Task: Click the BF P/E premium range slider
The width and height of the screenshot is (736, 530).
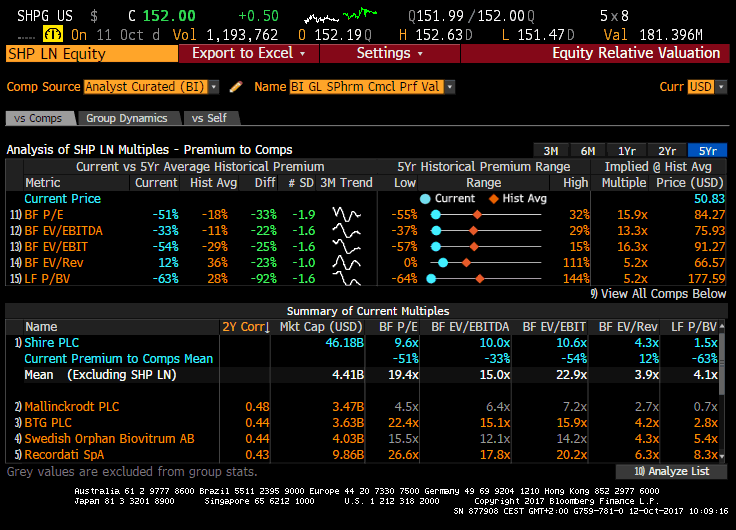Action: pos(485,215)
